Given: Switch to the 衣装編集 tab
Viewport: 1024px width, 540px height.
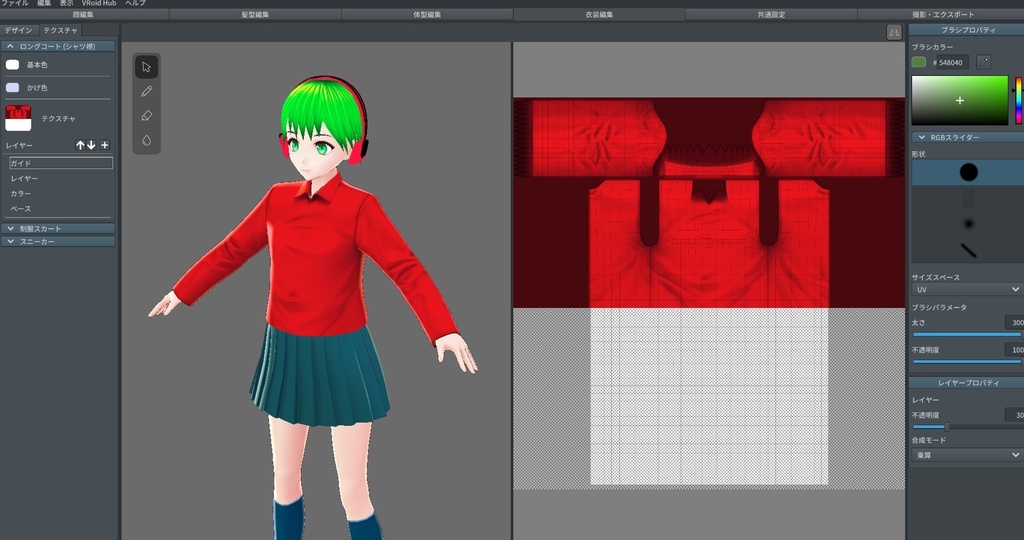Looking at the screenshot, I should point(600,14).
